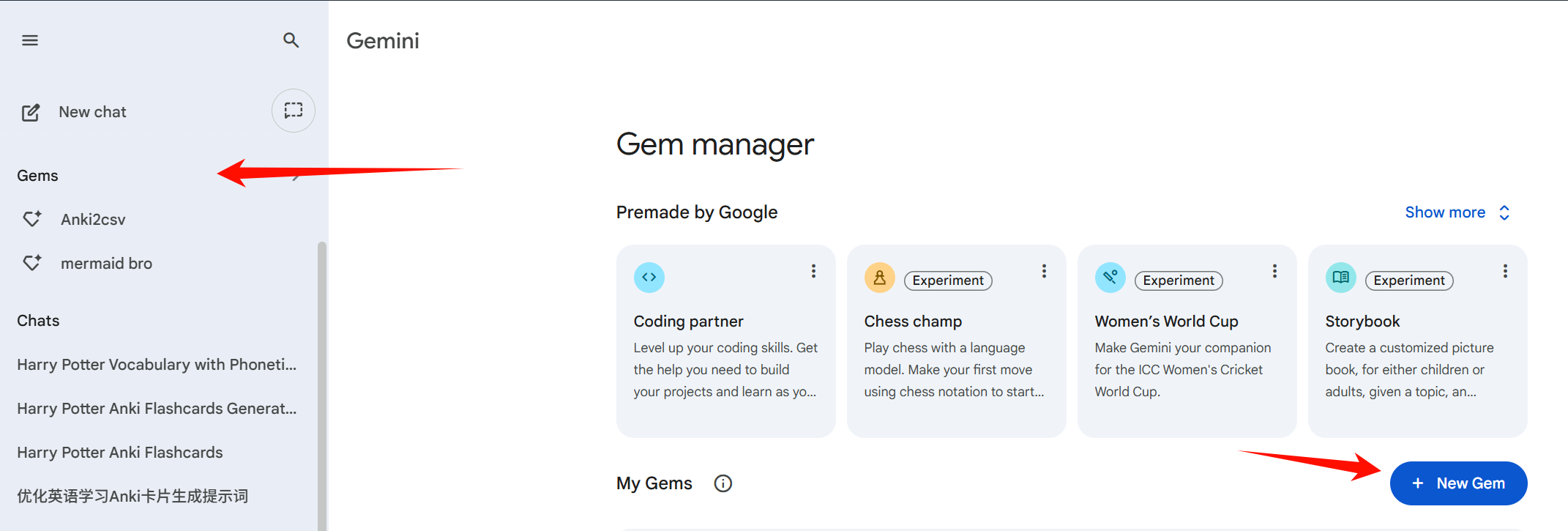
Task: Open Chess champ three-dot menu
Action: (1044, 272)
